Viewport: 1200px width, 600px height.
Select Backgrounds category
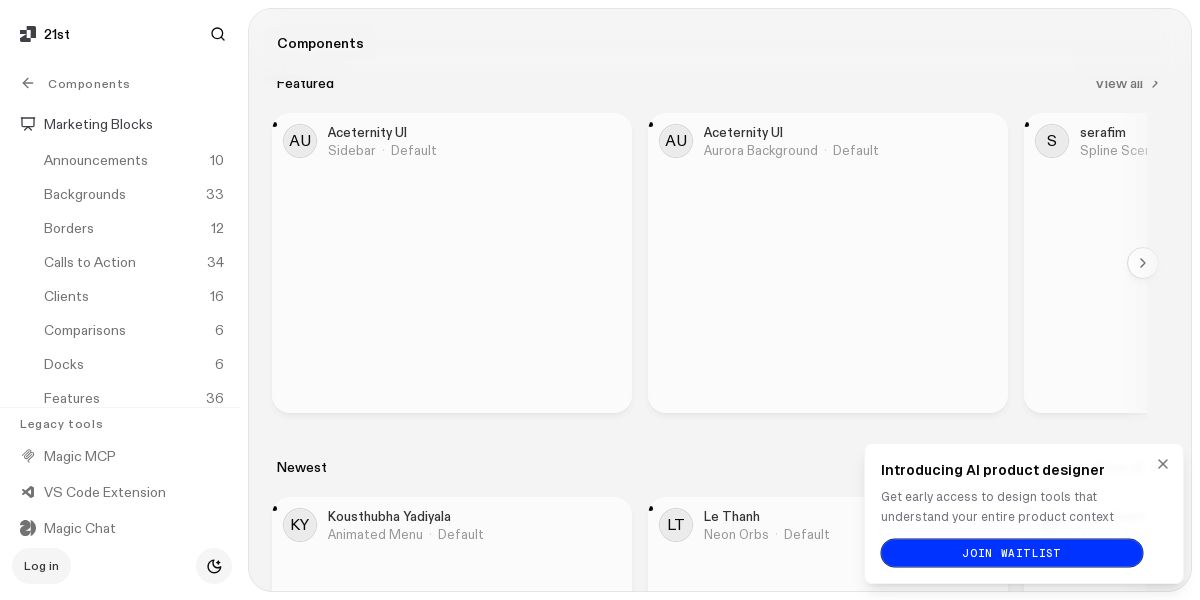pyautogui.click(x=85, y=195)
